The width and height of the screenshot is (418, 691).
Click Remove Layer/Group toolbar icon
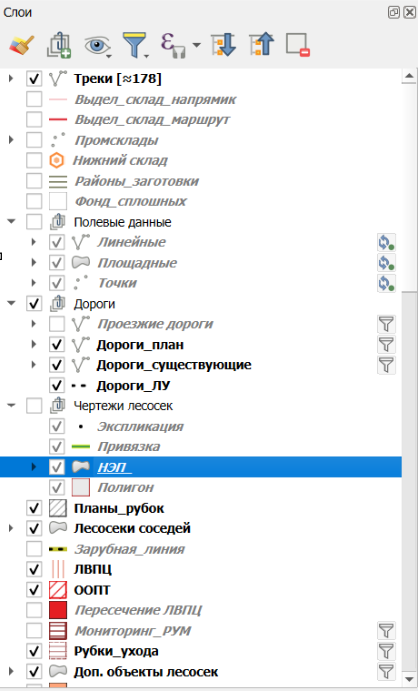tap(298, 45)
